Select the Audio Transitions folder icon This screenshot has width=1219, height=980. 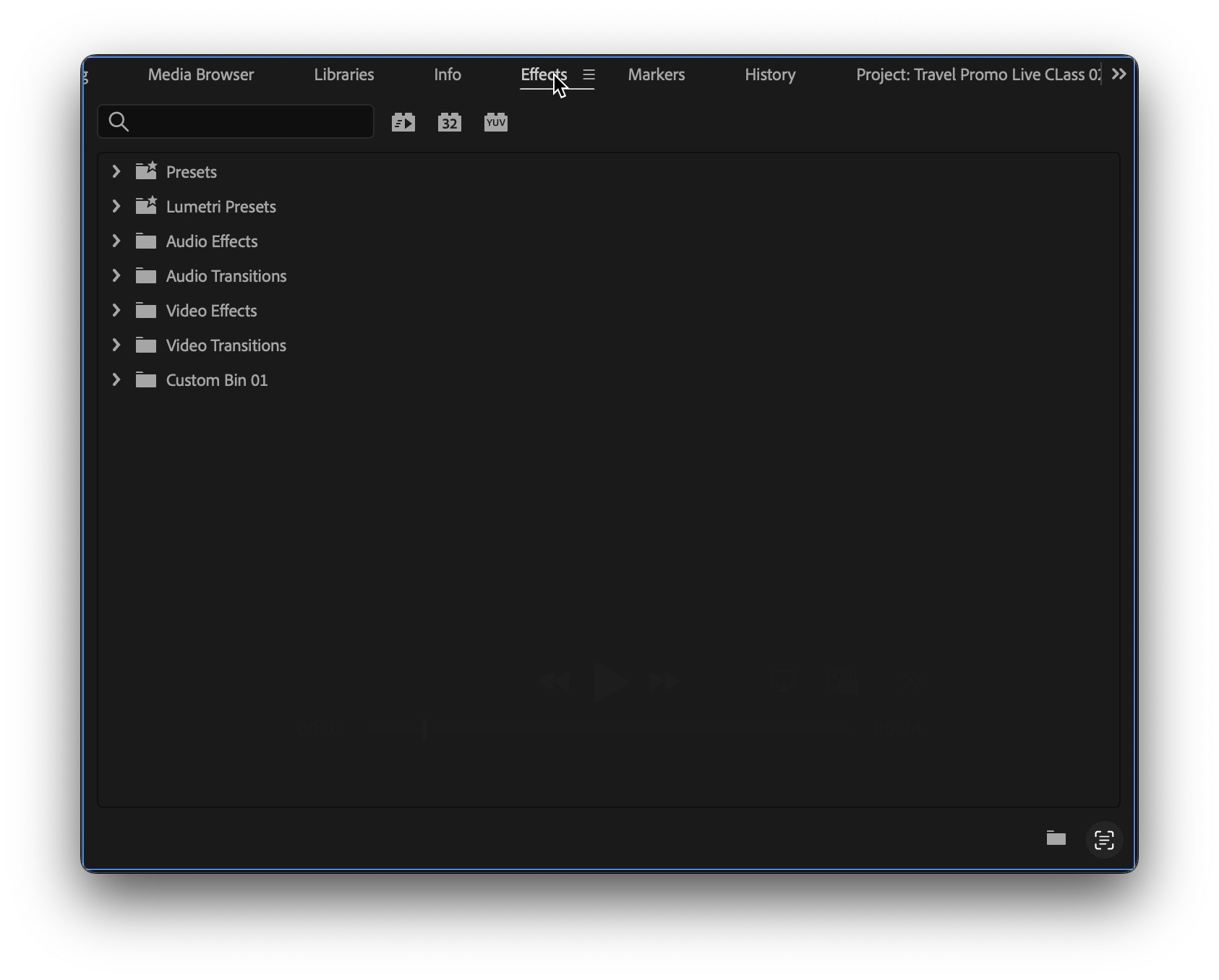146,275
